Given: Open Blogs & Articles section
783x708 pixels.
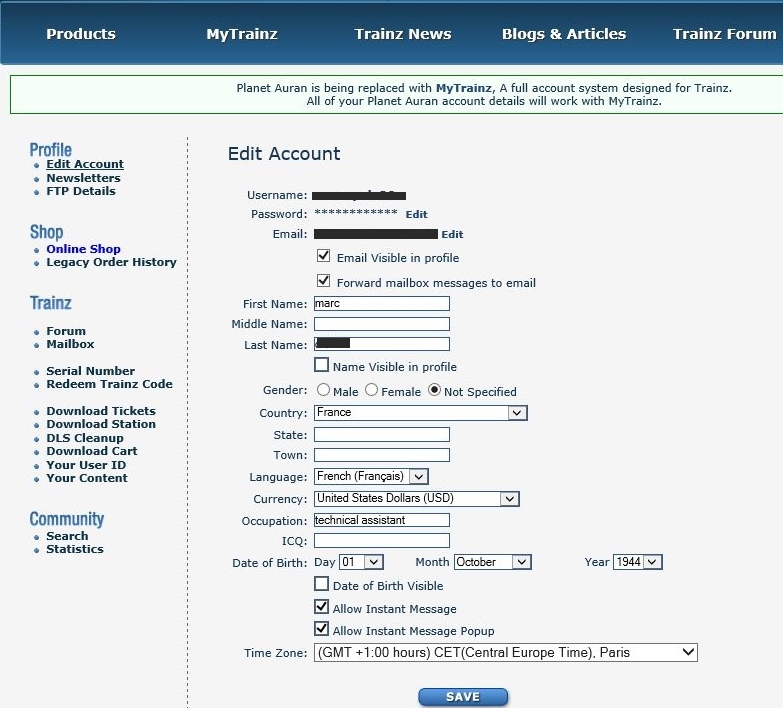Looking at the screenshot, I should click(x=564, y=33).
